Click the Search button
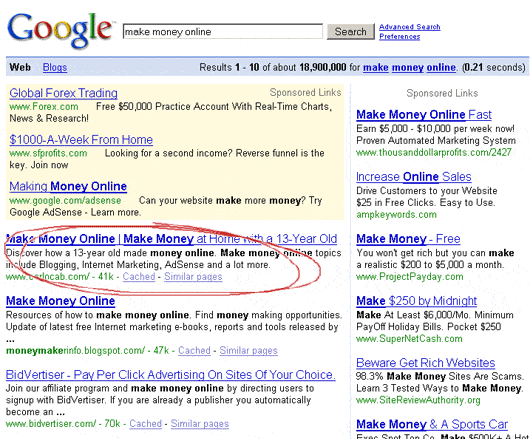Viewport: 530px width, 439px height. [351, 31]
